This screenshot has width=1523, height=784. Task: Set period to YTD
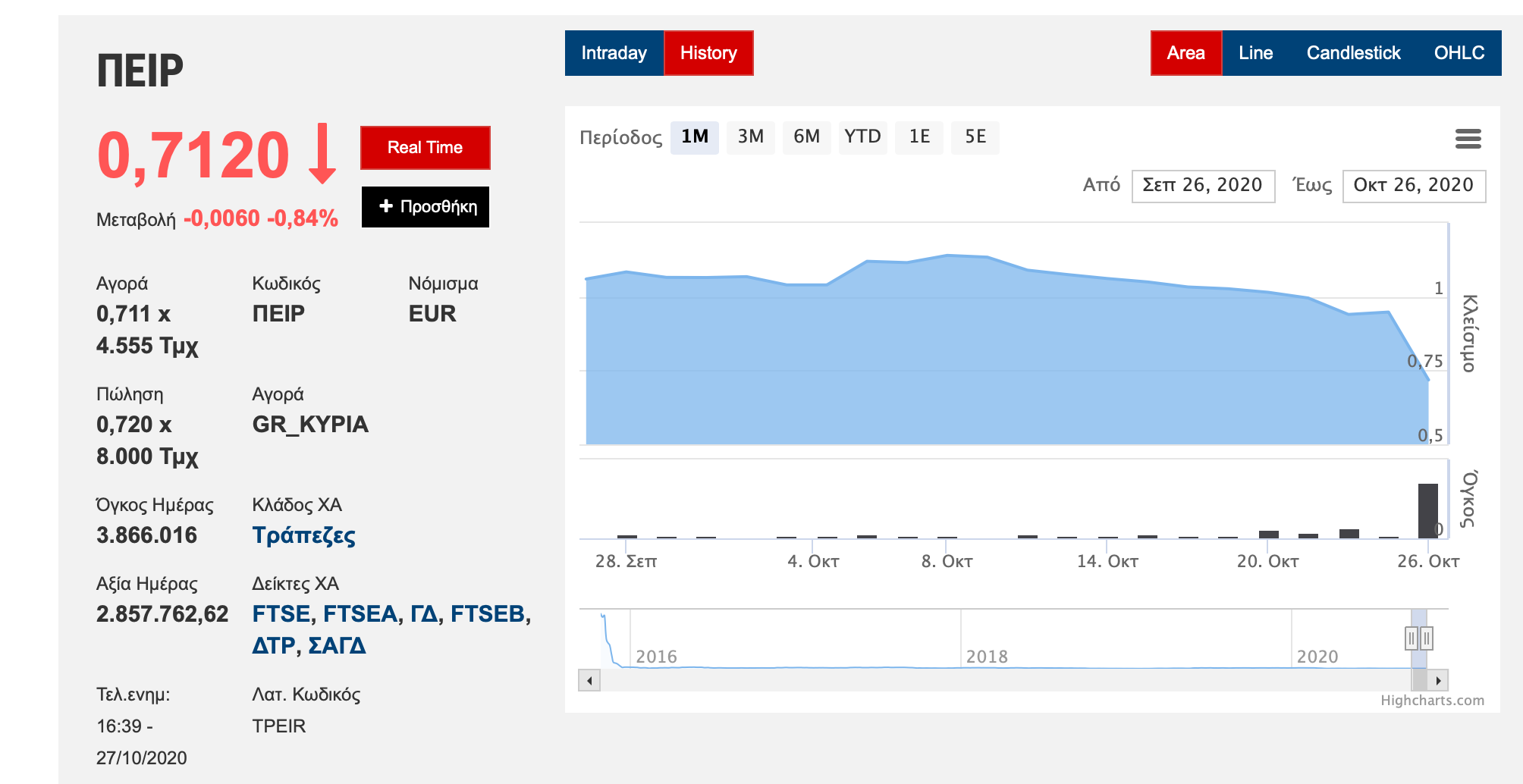click(862, 137)
